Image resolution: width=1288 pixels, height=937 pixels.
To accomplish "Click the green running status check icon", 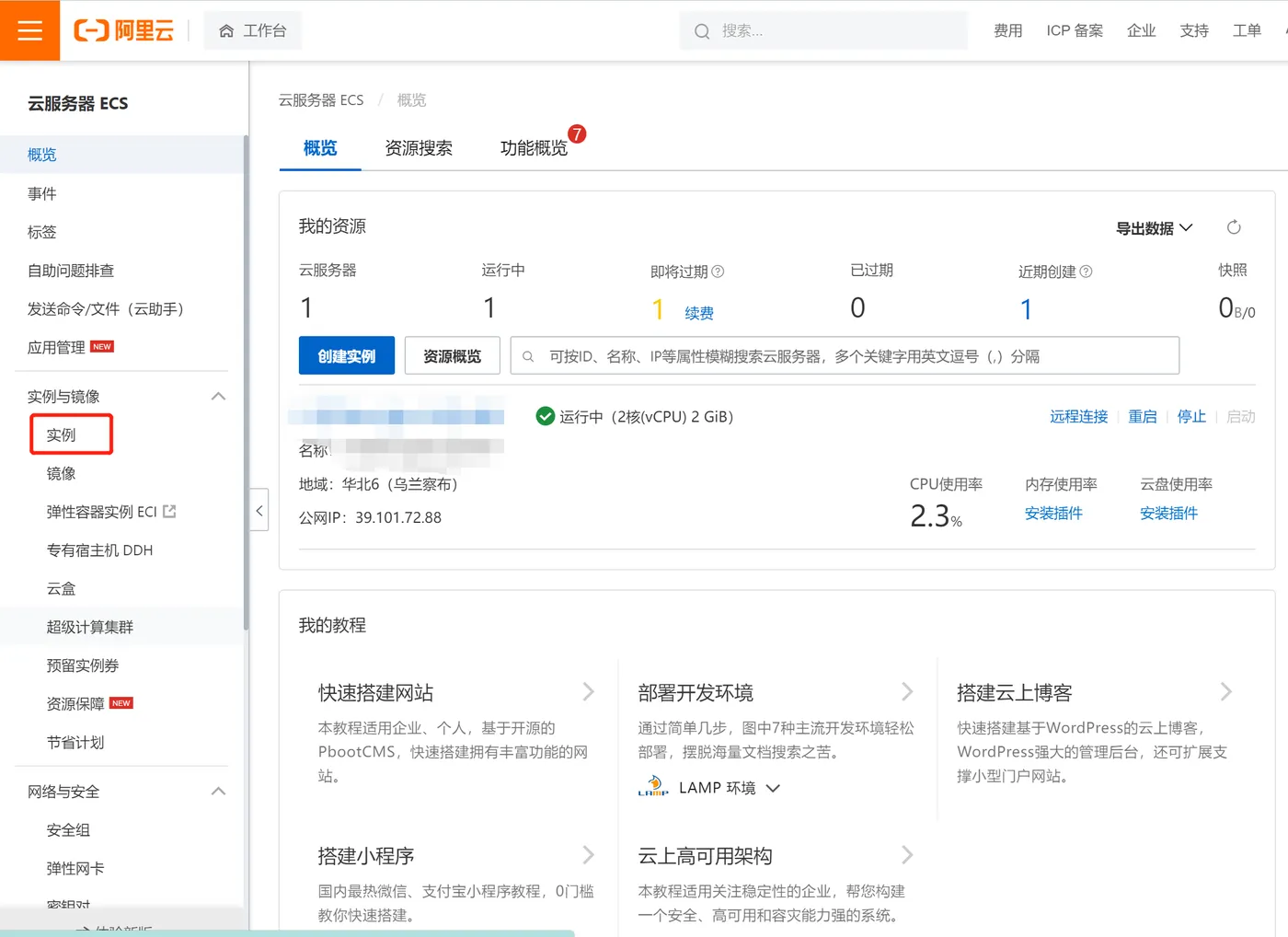I will point(546,416).
